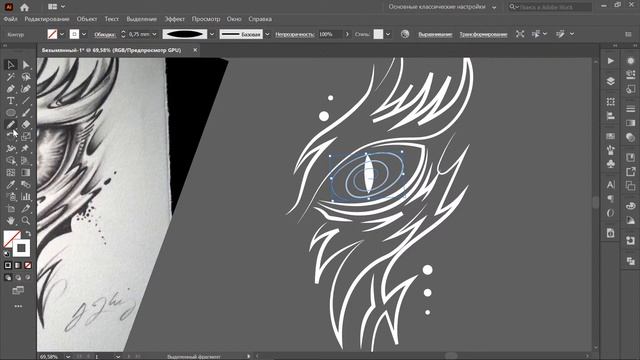Open the Symbols panel clover icon
Screen dimensions: 640x360
[611, 164]
